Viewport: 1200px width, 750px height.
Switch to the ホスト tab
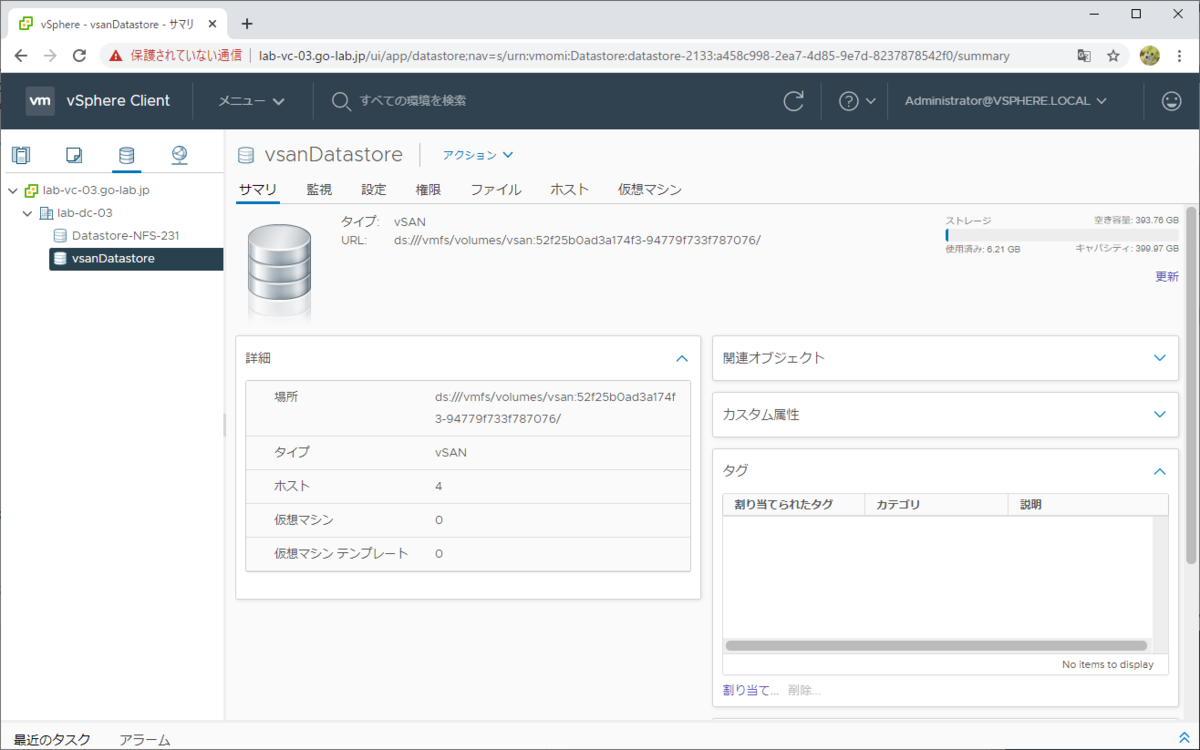(x=570, y=189)
